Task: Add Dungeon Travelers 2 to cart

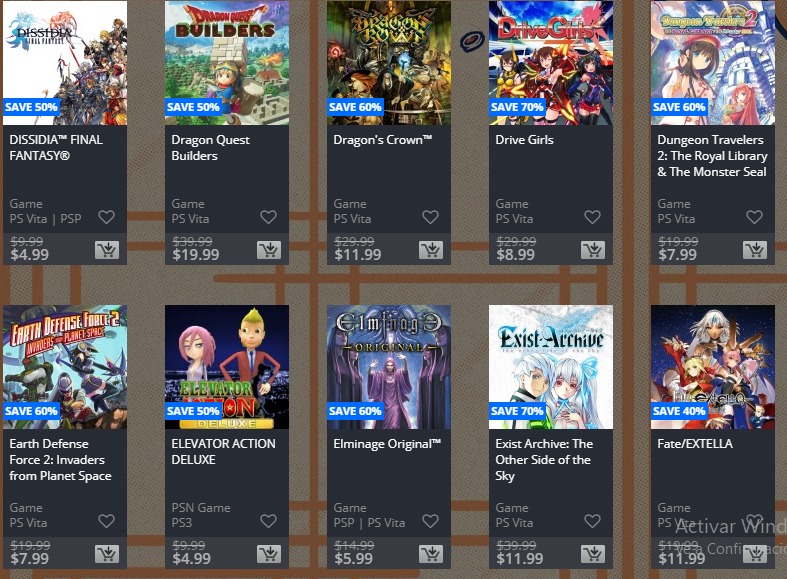Action: [755, 250]
